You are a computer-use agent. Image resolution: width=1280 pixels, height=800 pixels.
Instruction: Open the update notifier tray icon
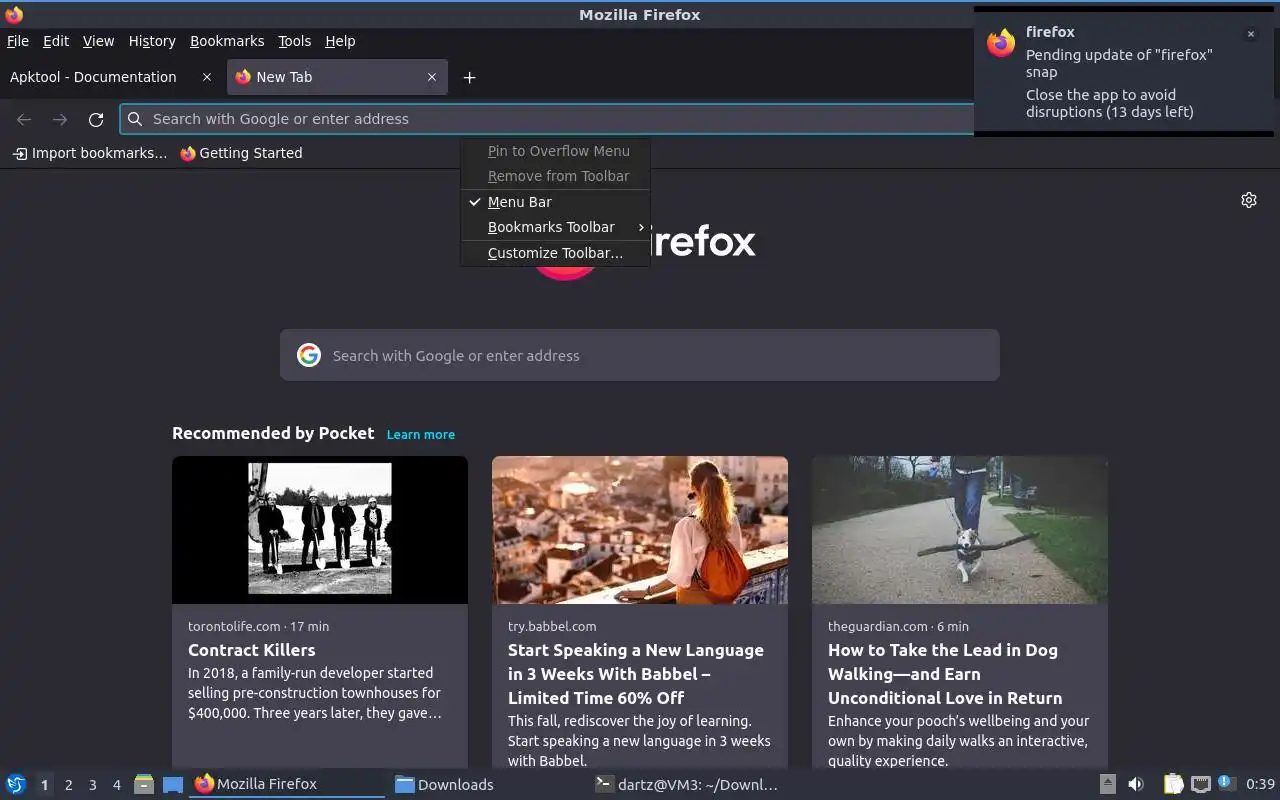(x=1227, y=783)
